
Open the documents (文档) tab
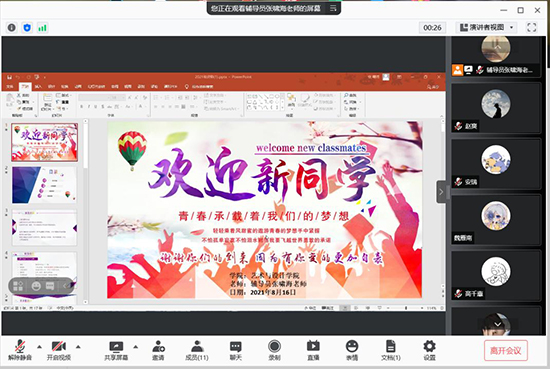[x=391, y=350]
